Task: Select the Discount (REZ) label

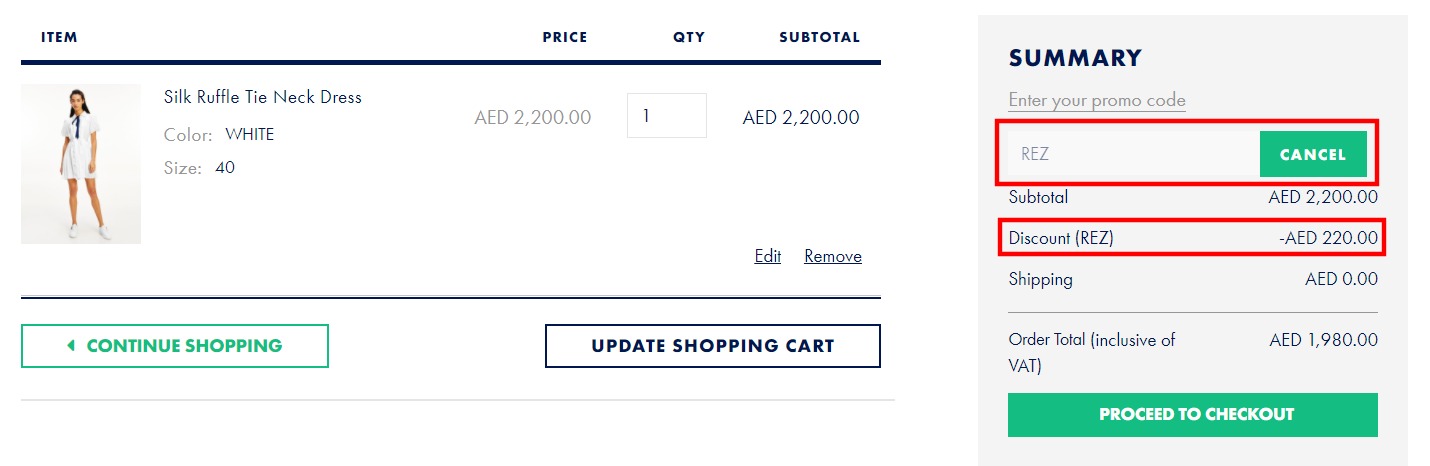Action: click(1061, 238)
